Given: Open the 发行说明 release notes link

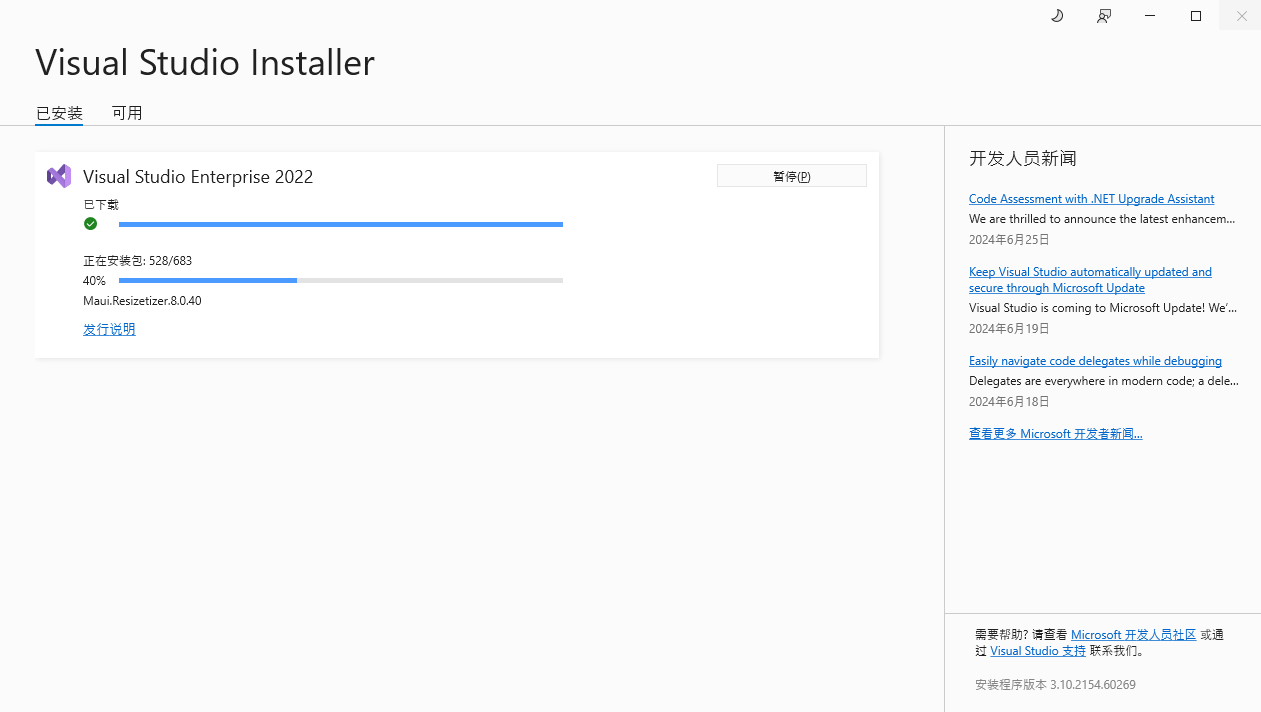Looking at the screenshot, I should pos(109,329).
